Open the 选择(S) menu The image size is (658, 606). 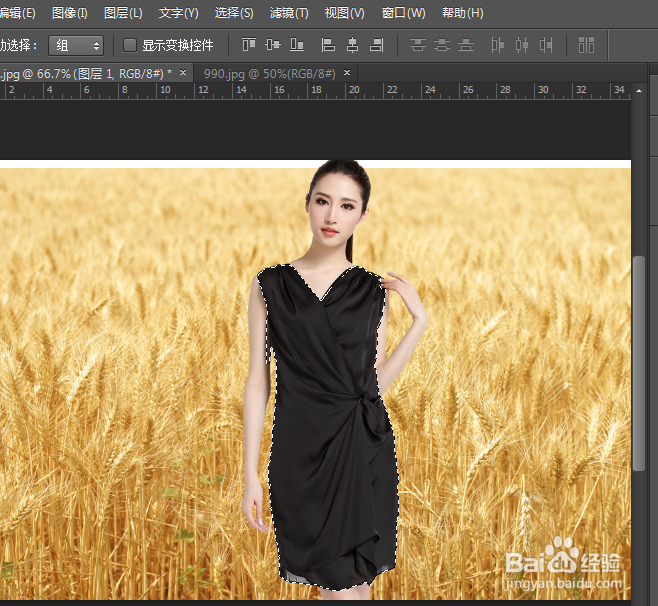coord(234,13)
